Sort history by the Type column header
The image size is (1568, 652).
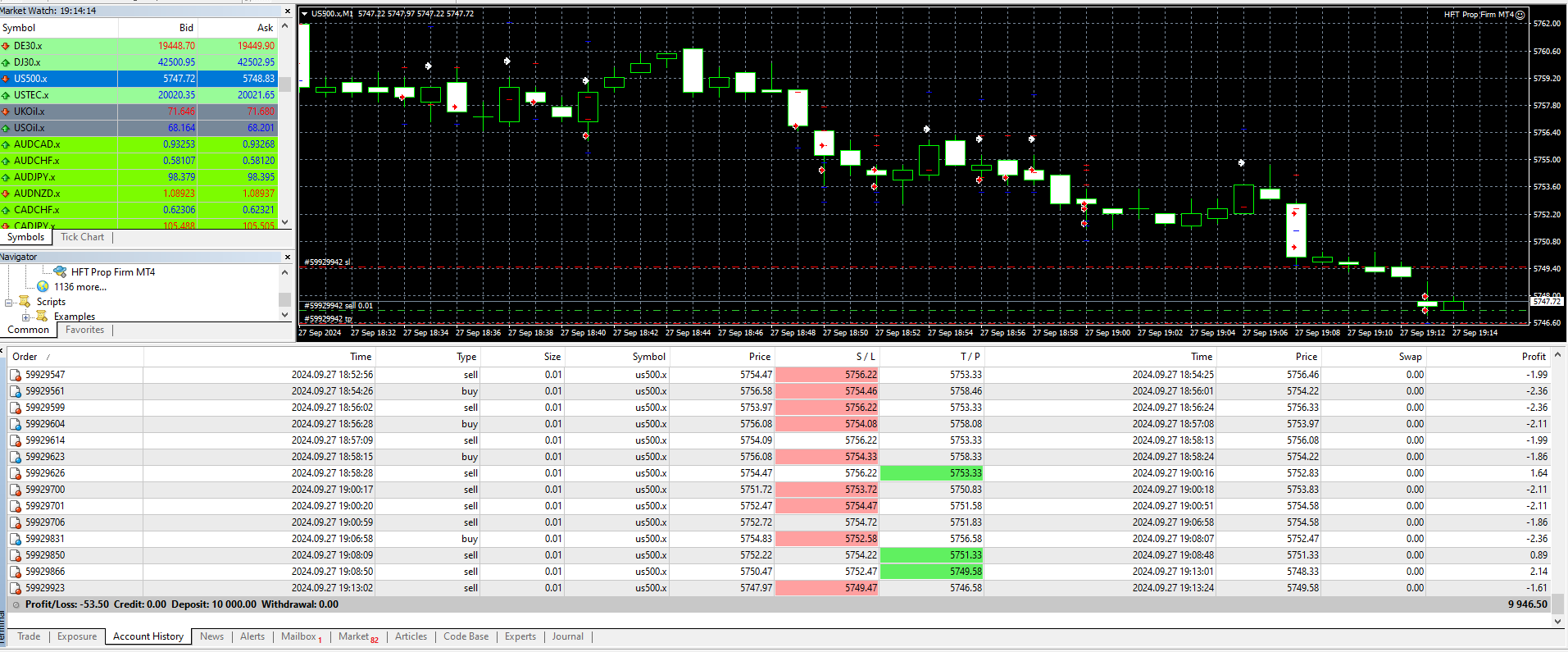[428, 357]
